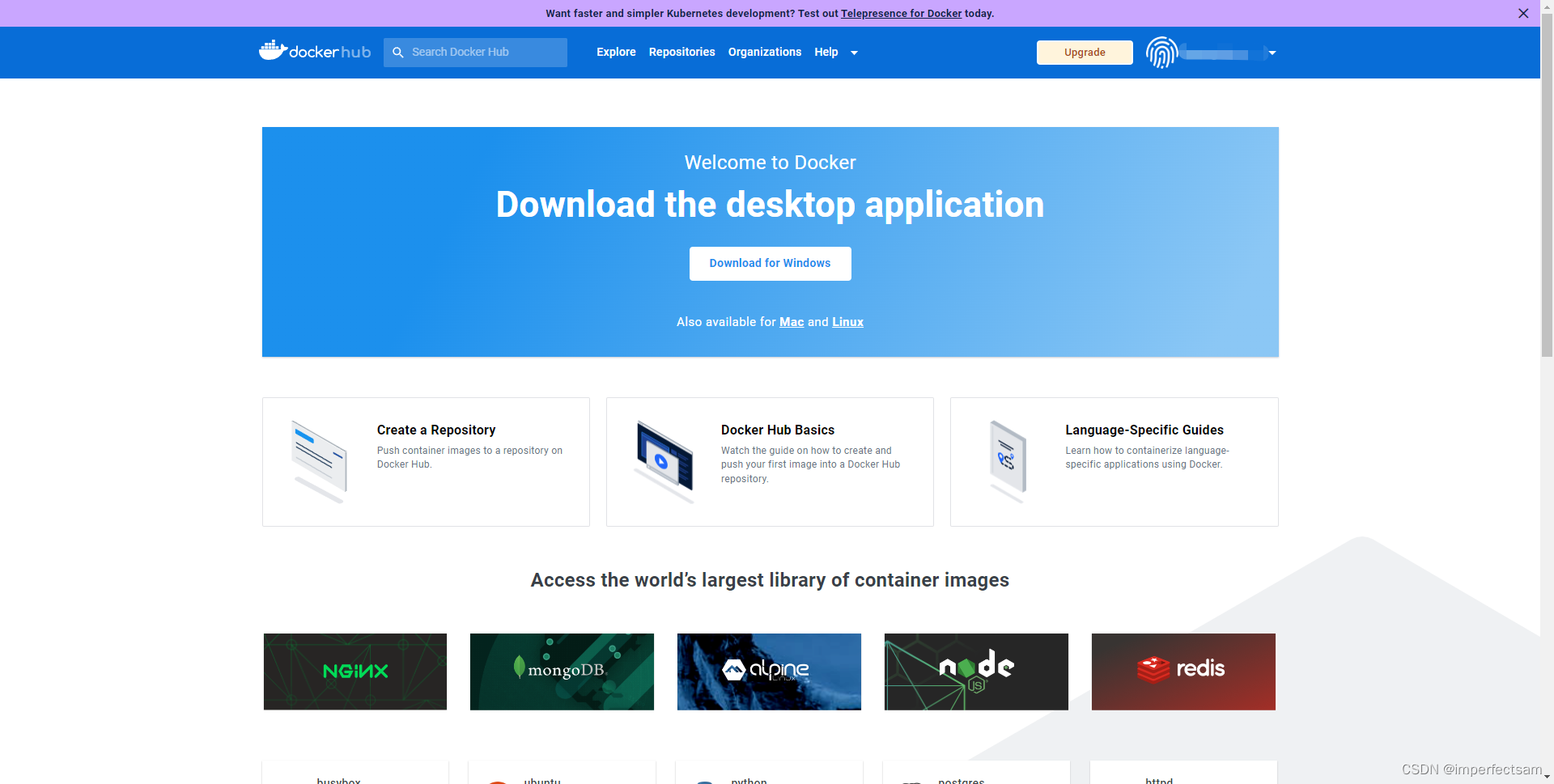
Task: Open the Create a Repository heading
Action: (x=436, y=430)
